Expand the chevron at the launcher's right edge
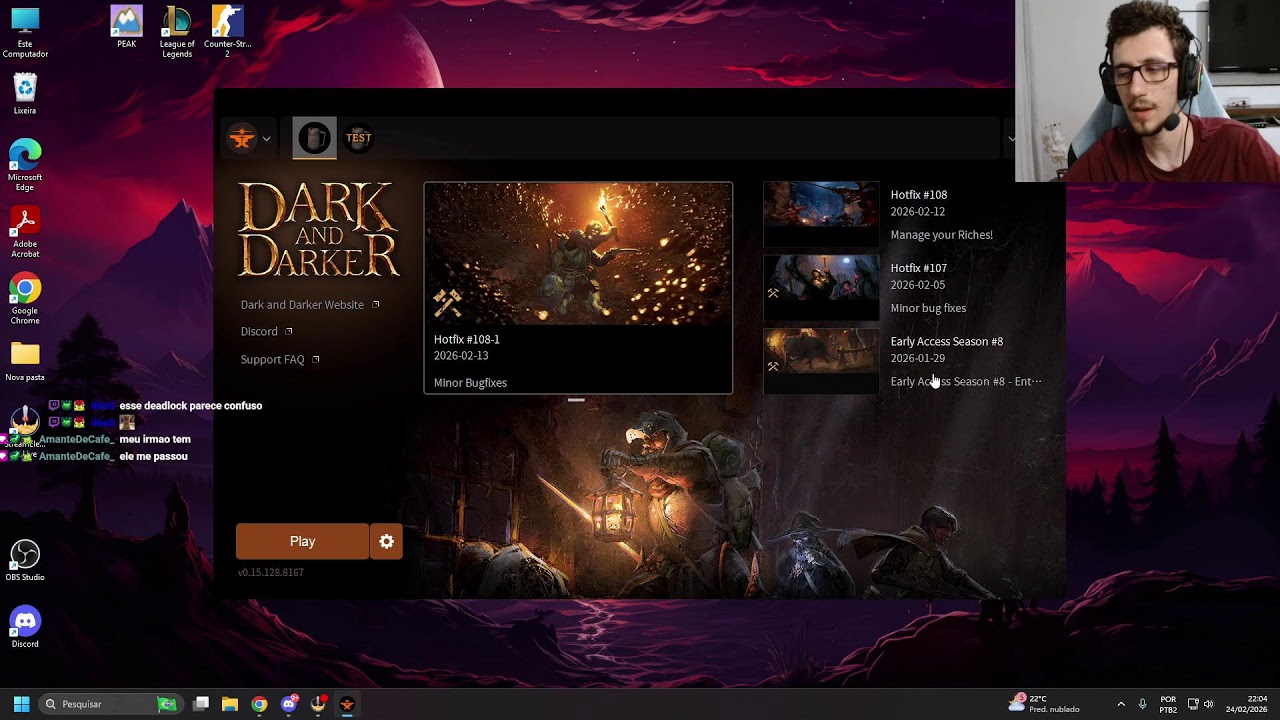This screenshot has width=1280, height=720. click(1011, 139)
